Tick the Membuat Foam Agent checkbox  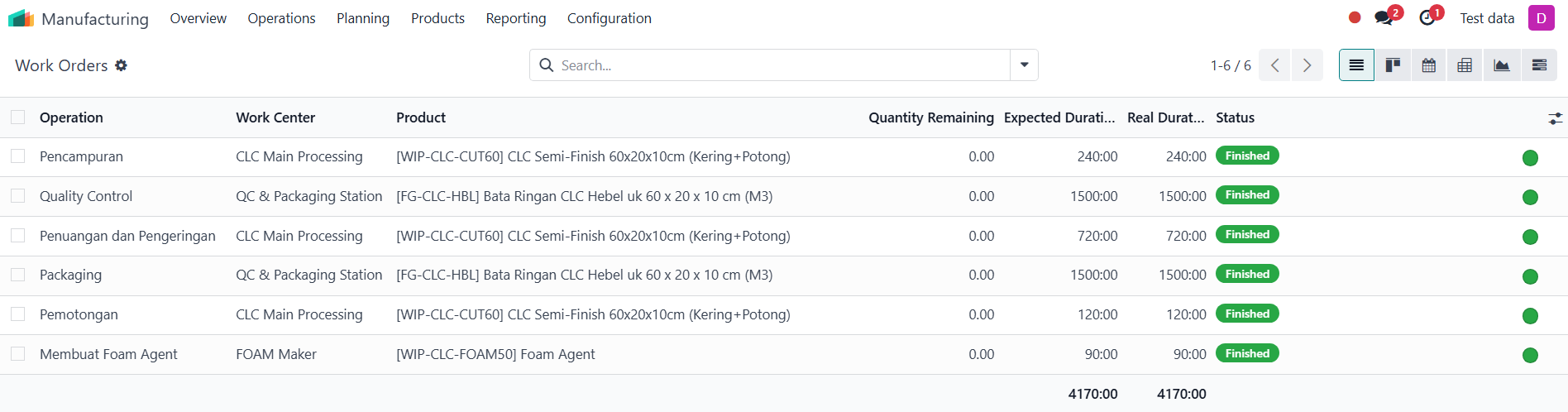coord(18,354)
